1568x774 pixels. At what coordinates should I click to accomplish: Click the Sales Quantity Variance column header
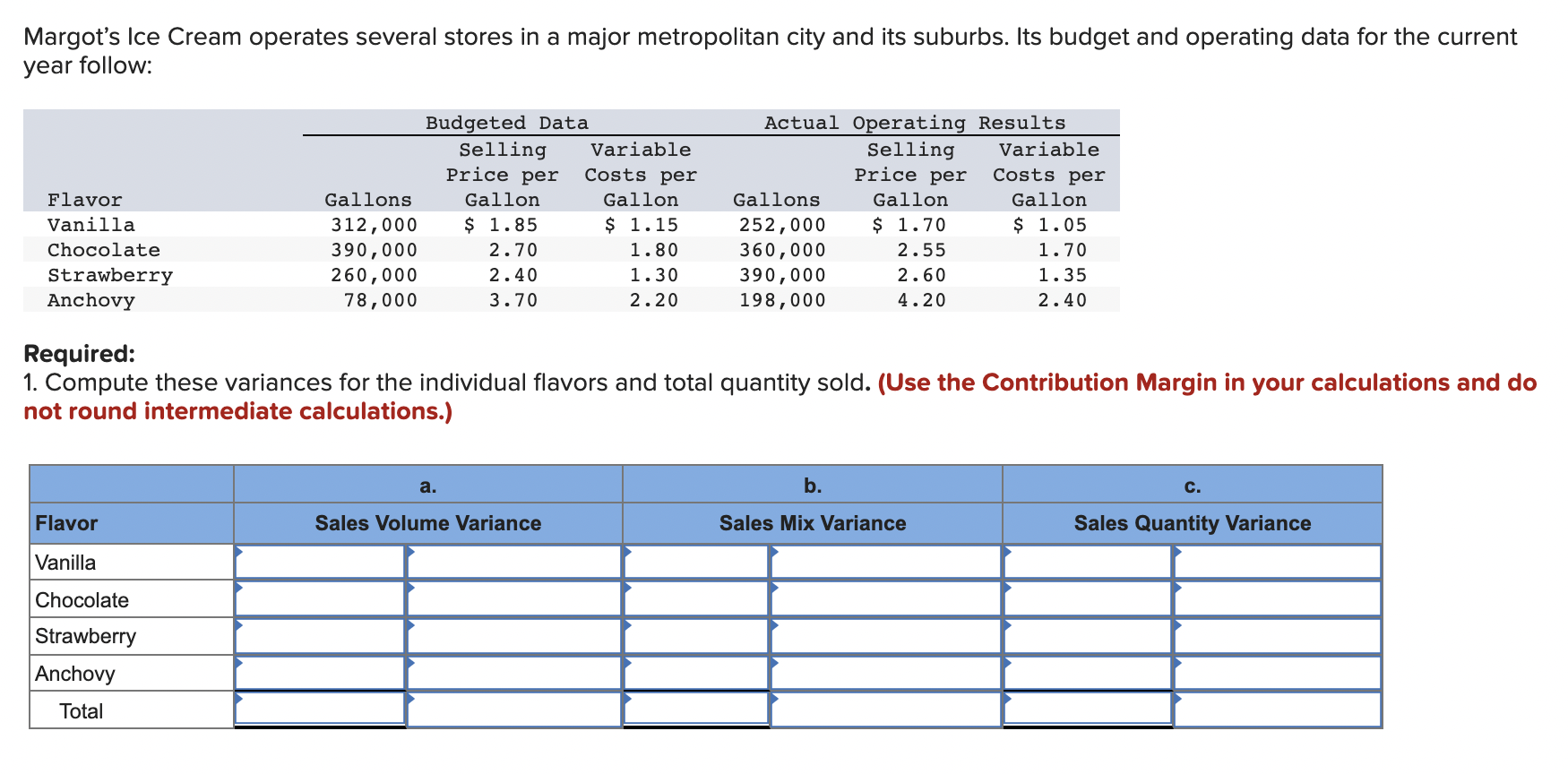pos(1193,523)
